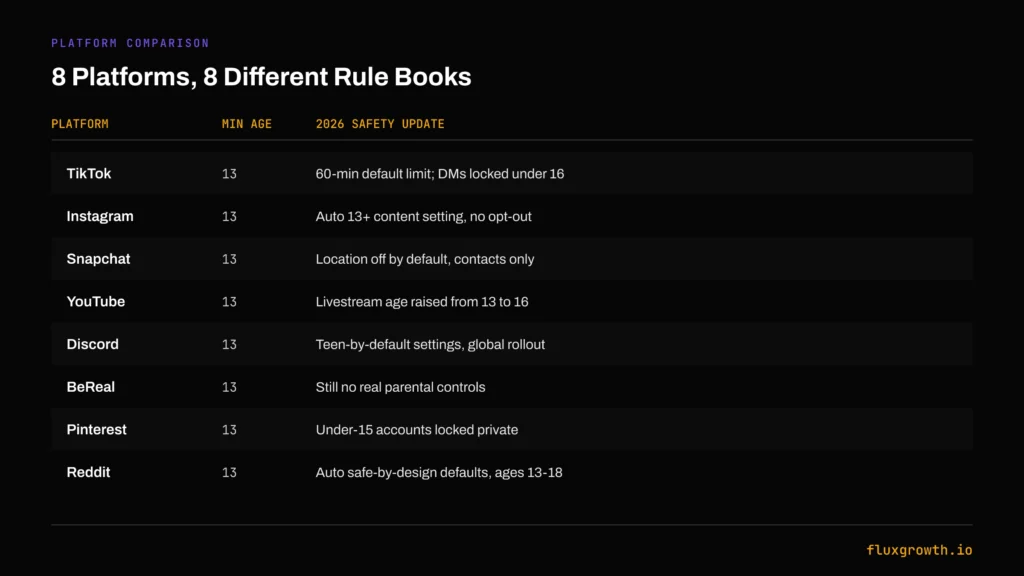Screen dimensions: 1024x576
Task: Click Pinterest's Under-15 accounts locked text
Action: click(417, 430)
